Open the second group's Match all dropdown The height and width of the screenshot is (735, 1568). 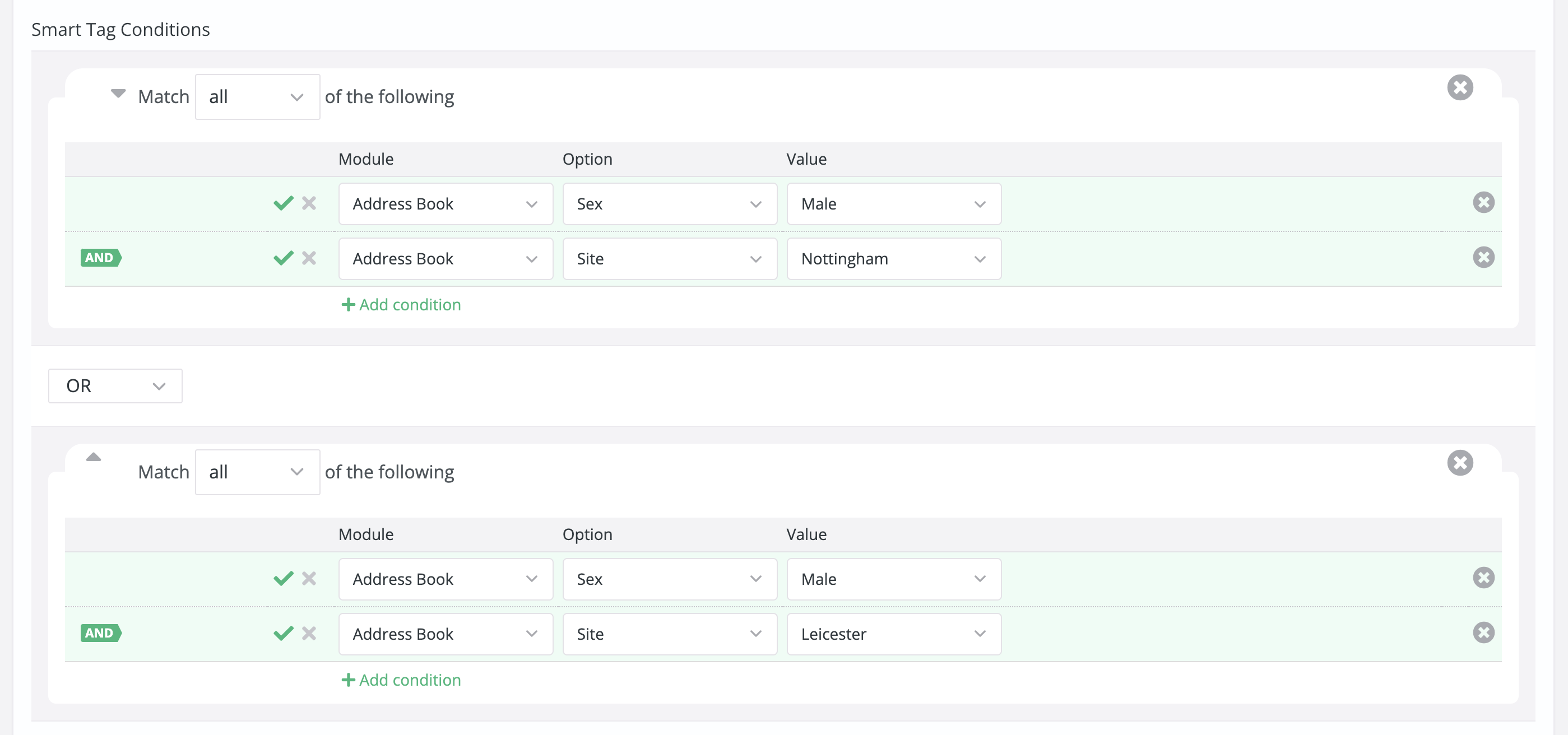tap(257, 472)
